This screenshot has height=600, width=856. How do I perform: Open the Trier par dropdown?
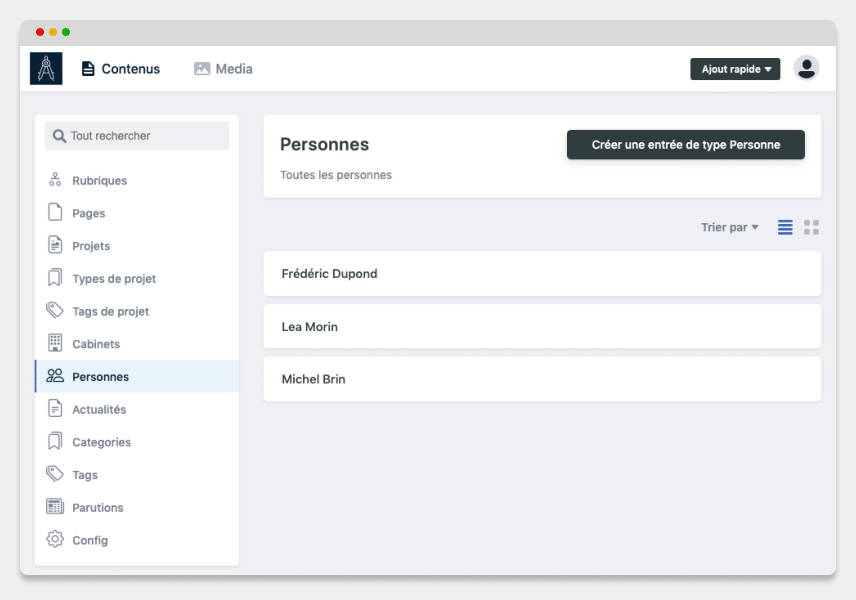tap(730, 227)
